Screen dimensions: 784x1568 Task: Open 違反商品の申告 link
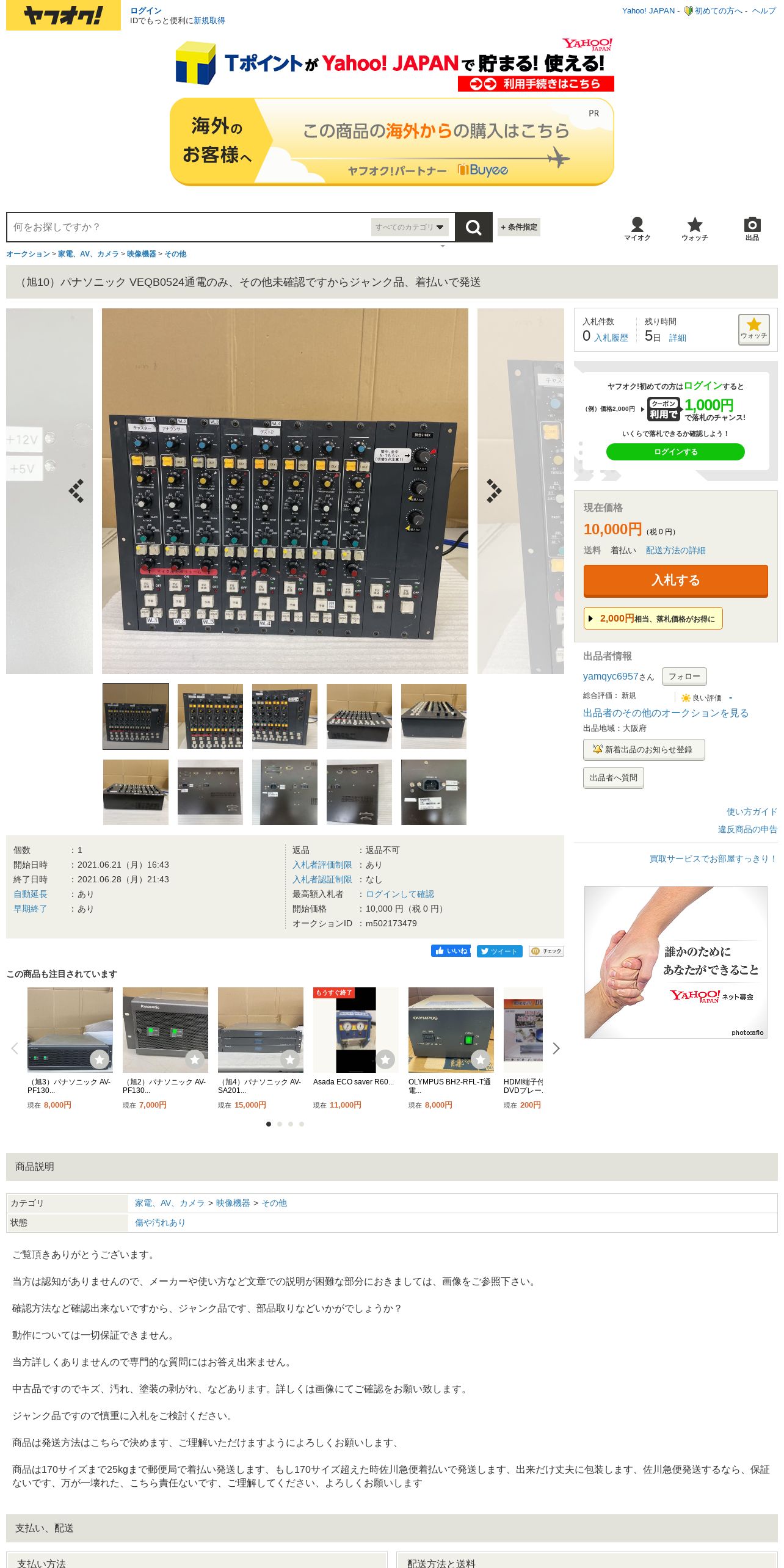[x=748, y=829]
